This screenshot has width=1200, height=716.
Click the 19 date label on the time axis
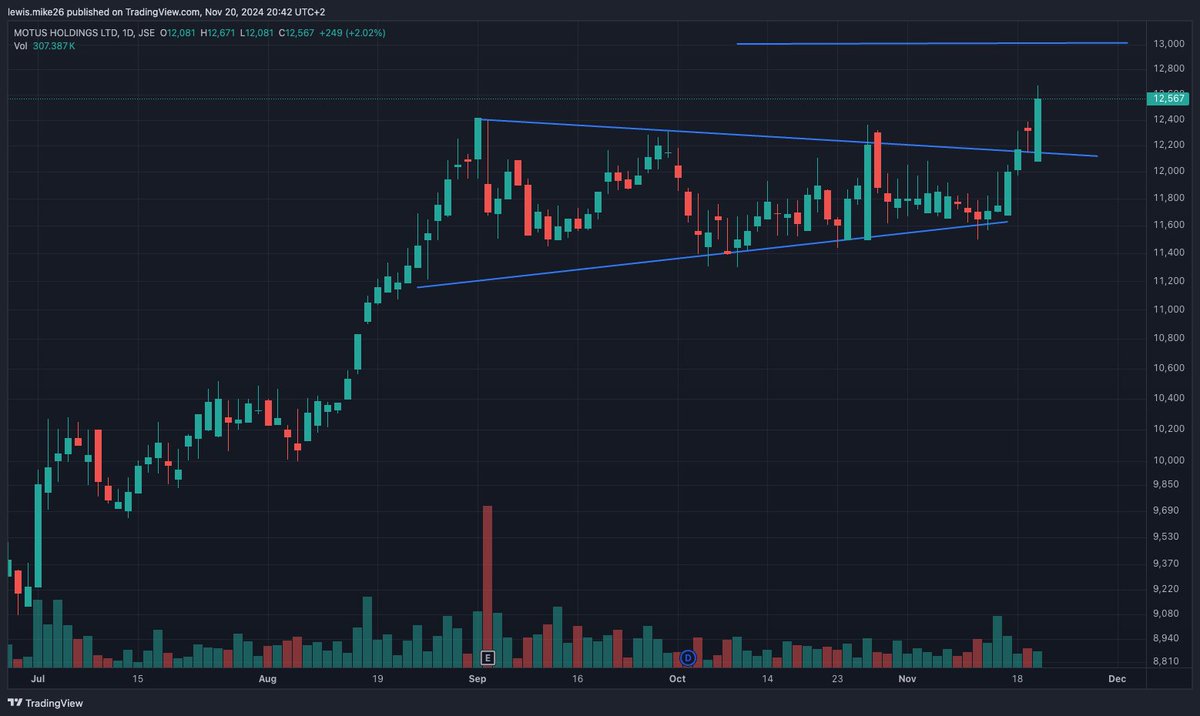pyautogui.click(x=377, y=679)
